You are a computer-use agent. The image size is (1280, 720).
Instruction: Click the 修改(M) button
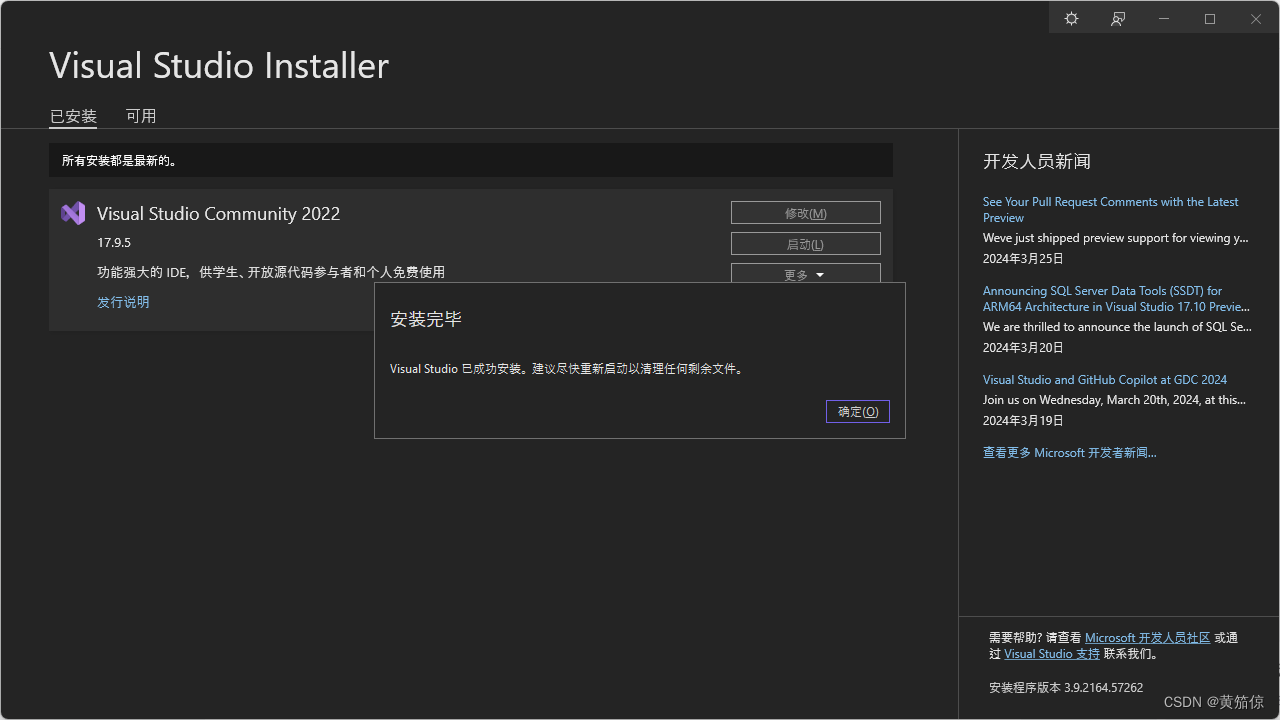[806, 213]
